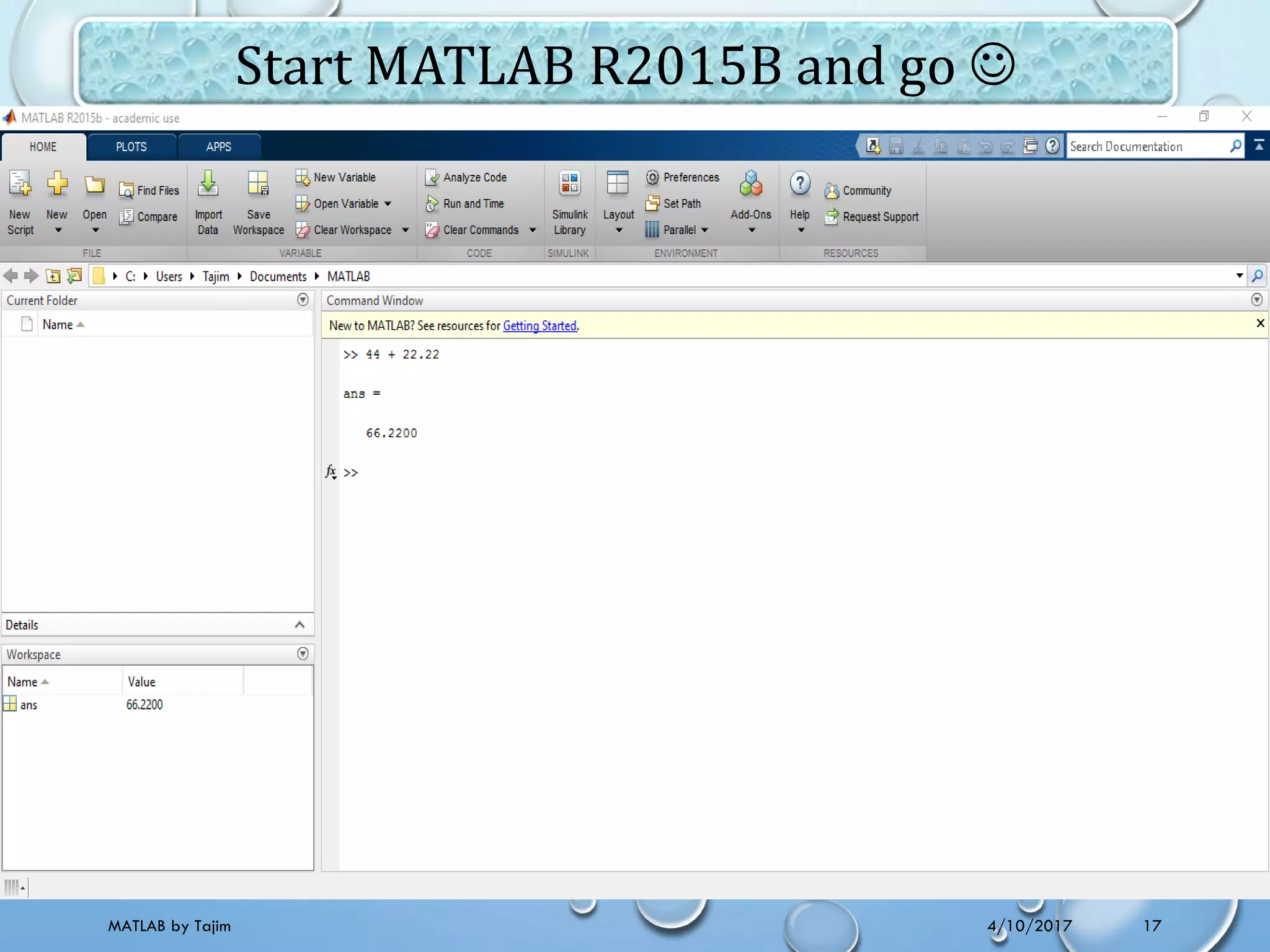Click Clear Workspace button
Screen dimensions: 1270x952
coord(344,230)
